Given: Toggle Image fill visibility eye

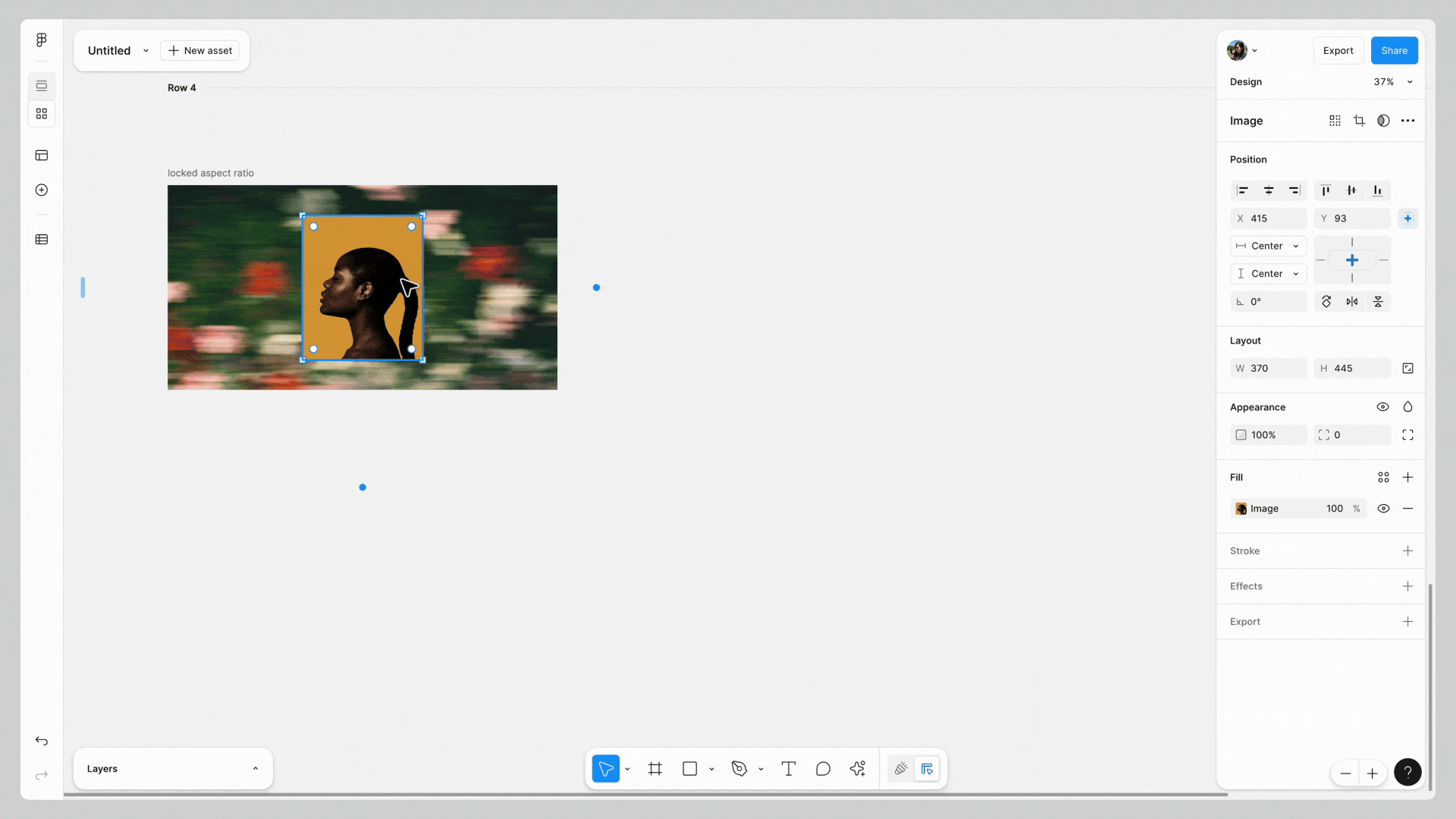Looking at the screenshot, I should 1383,509.
